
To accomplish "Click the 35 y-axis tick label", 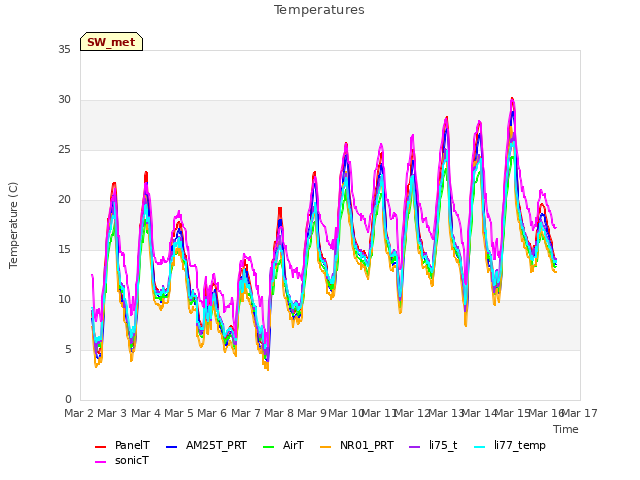I will (x=64, y=49).
